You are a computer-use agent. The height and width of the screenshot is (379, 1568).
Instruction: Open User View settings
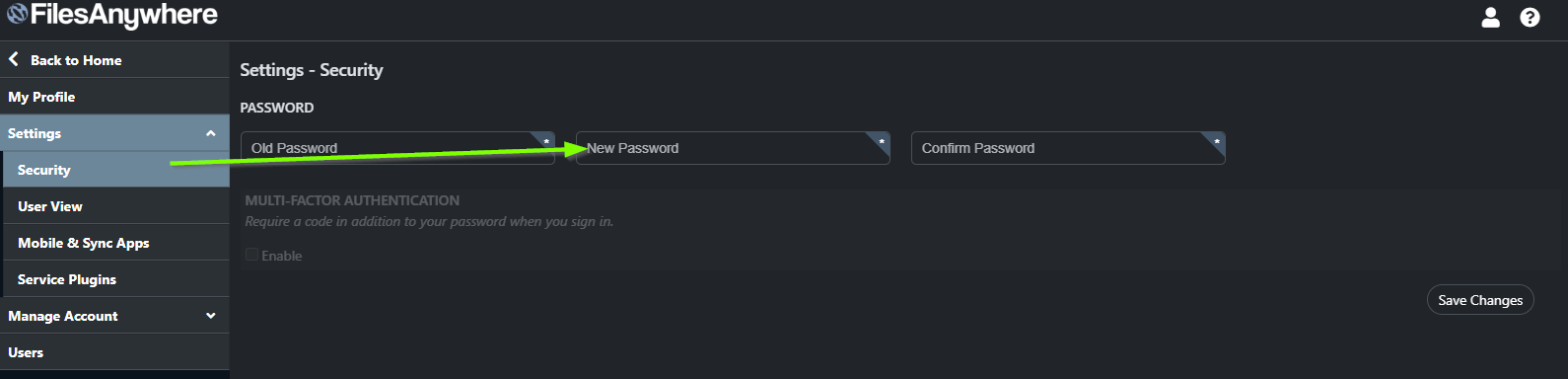116,206
